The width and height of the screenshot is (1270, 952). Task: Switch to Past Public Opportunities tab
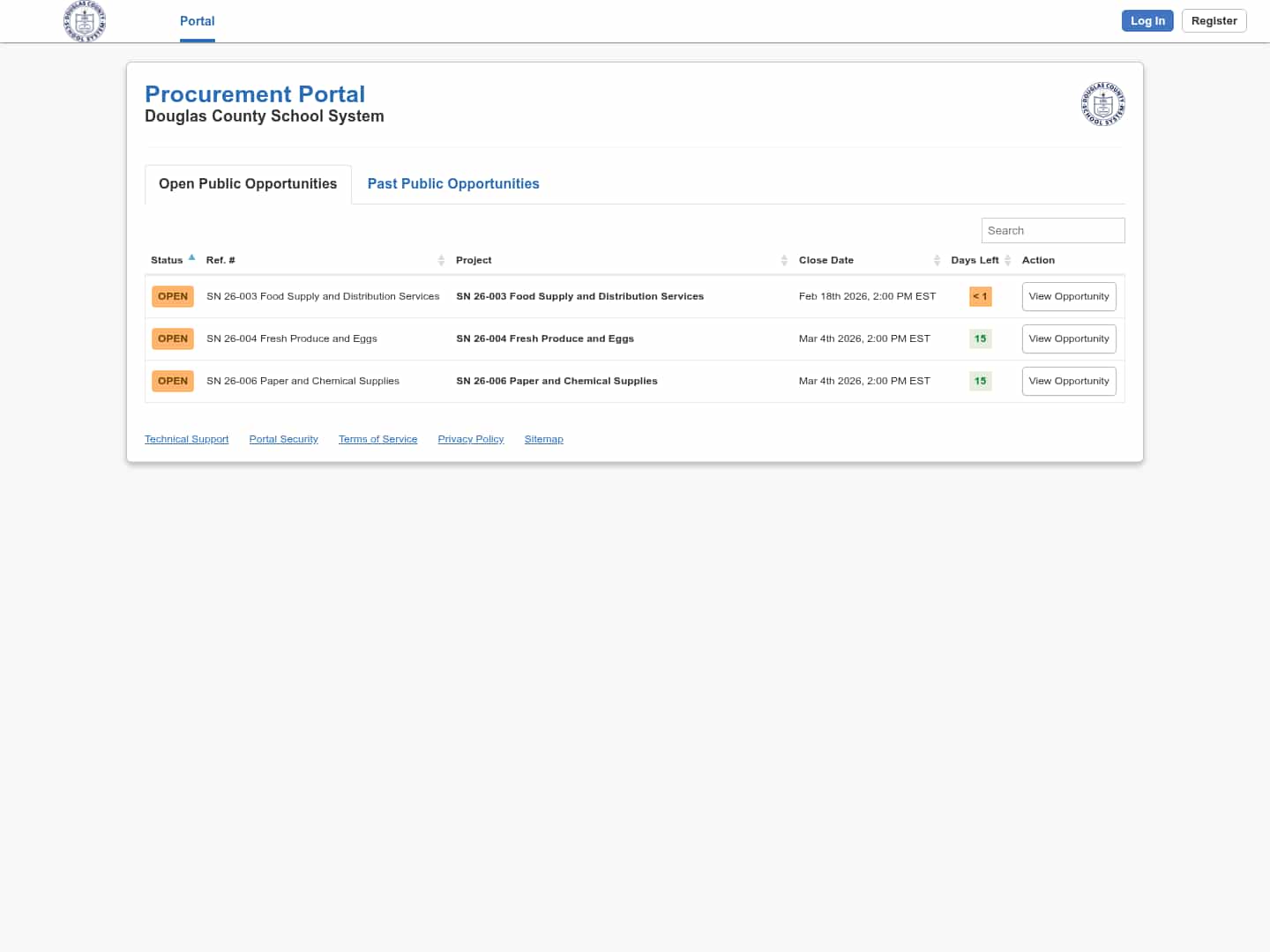pyautogui.click(x=453, y=184)
